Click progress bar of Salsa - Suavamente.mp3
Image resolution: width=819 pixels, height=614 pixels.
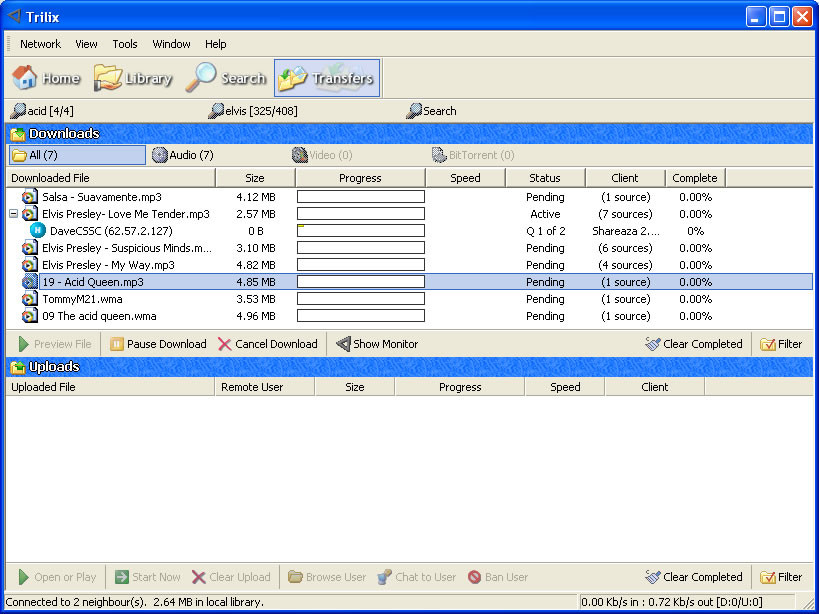[x=361, y=197]
